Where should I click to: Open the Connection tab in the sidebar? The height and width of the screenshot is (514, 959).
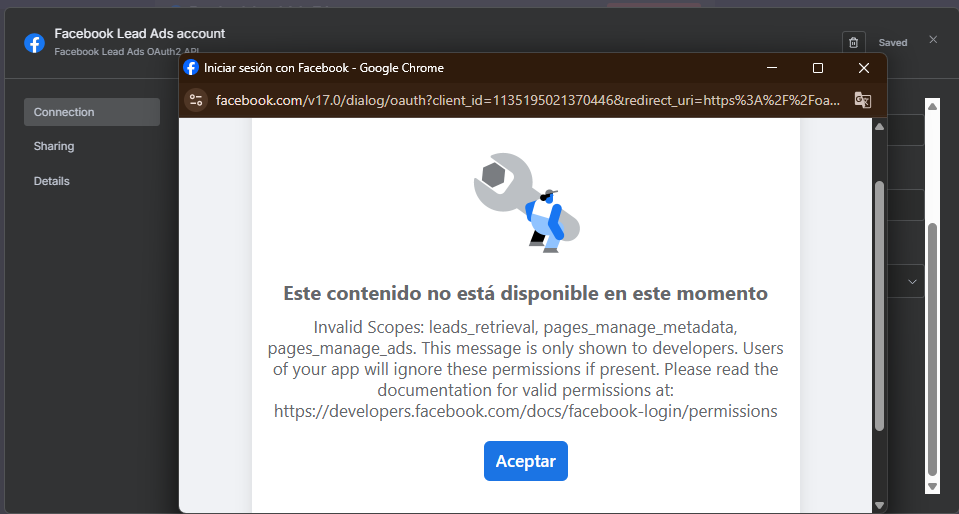click(x=92, y=112)
